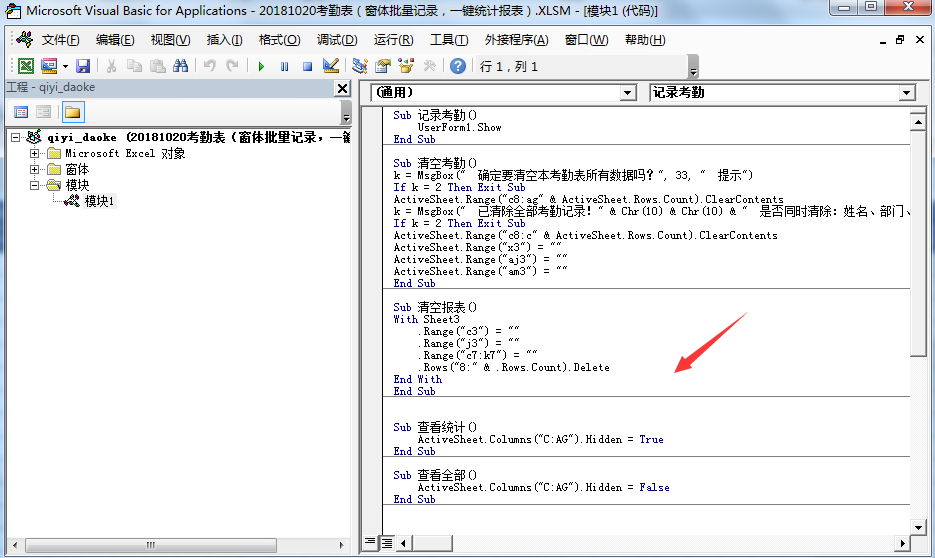
Task: Click the Paste clipboard icon
Action: tap(157, 66)
